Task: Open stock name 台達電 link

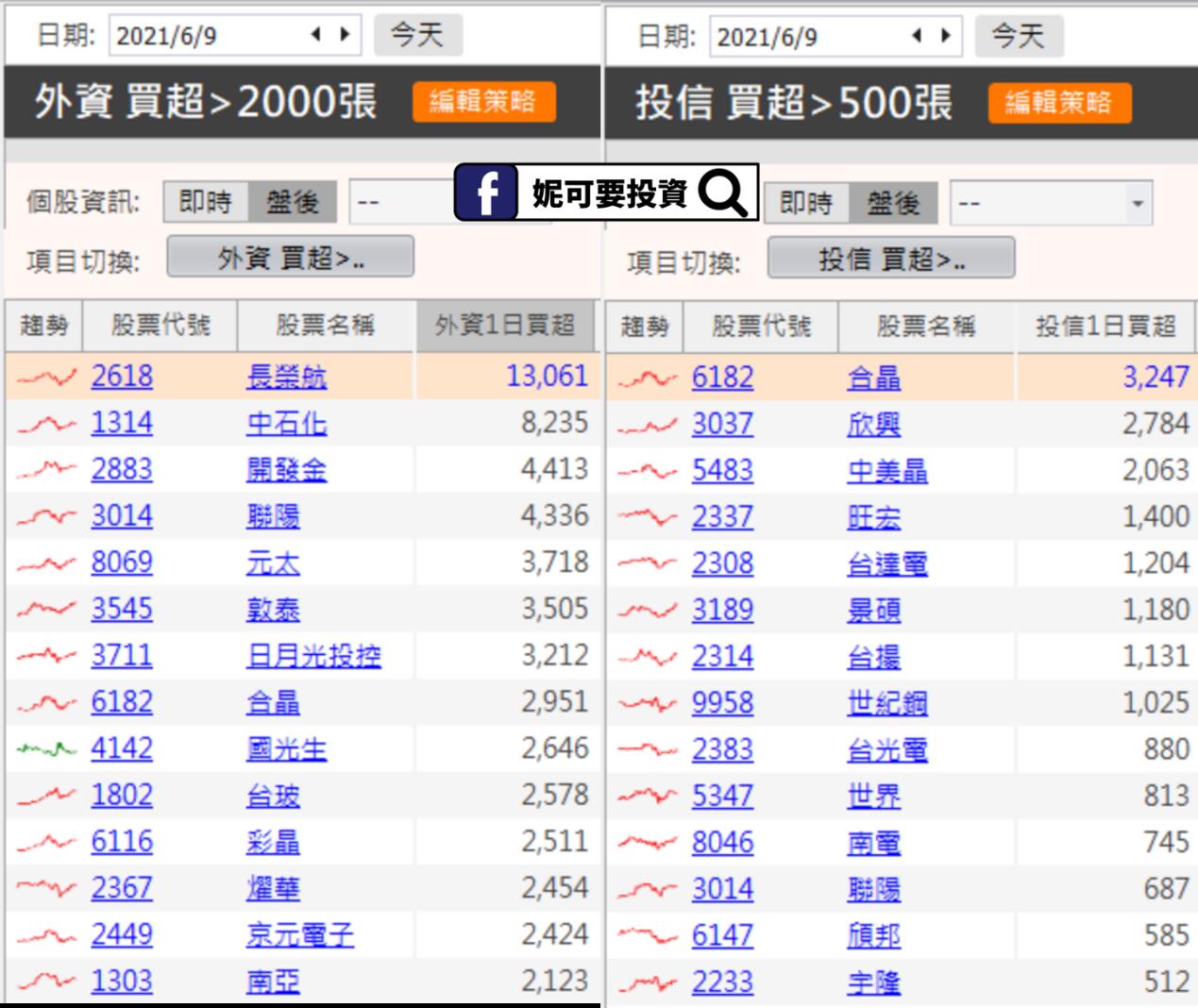Action: (x=887, y=563)
